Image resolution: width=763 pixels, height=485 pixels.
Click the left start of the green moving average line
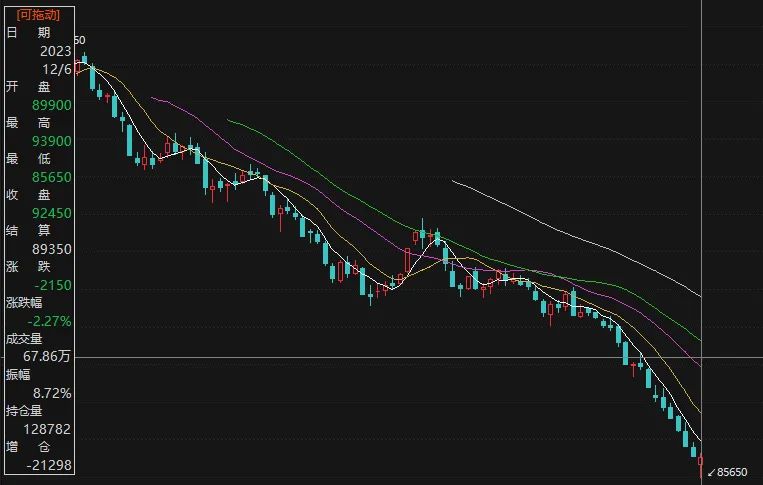pos(228,120)
